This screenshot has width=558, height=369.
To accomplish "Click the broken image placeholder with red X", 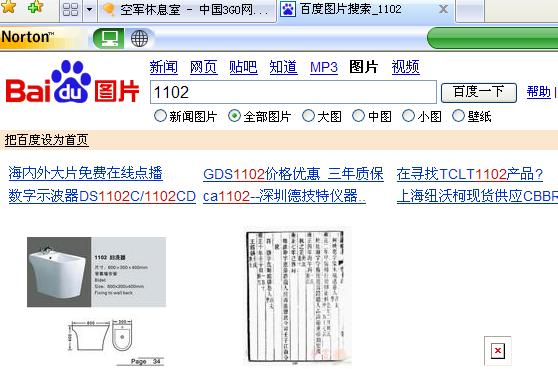I will point(498,351).
